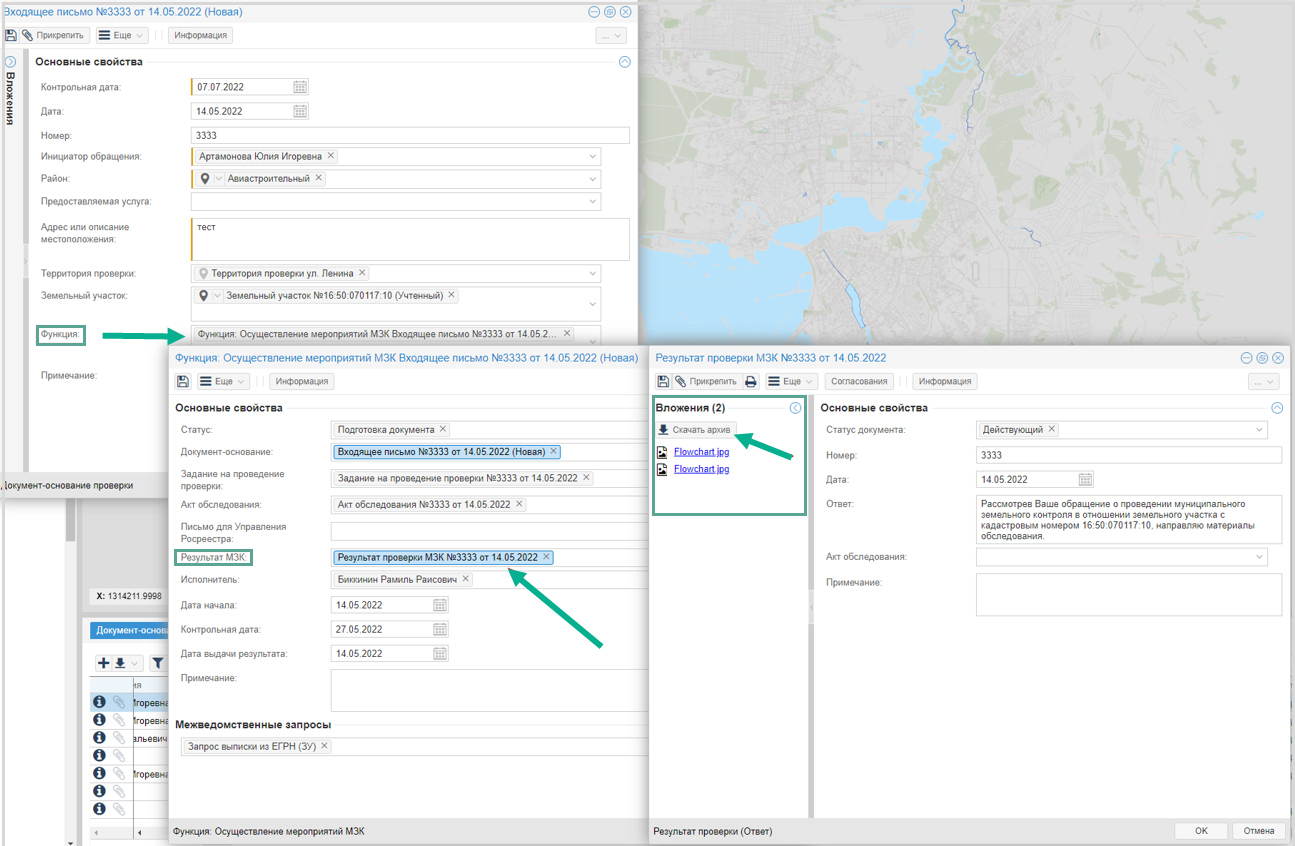1295x846 pixels.
Task: Click the printer icon in the Результат проверки window
Action: click(750, 381)
